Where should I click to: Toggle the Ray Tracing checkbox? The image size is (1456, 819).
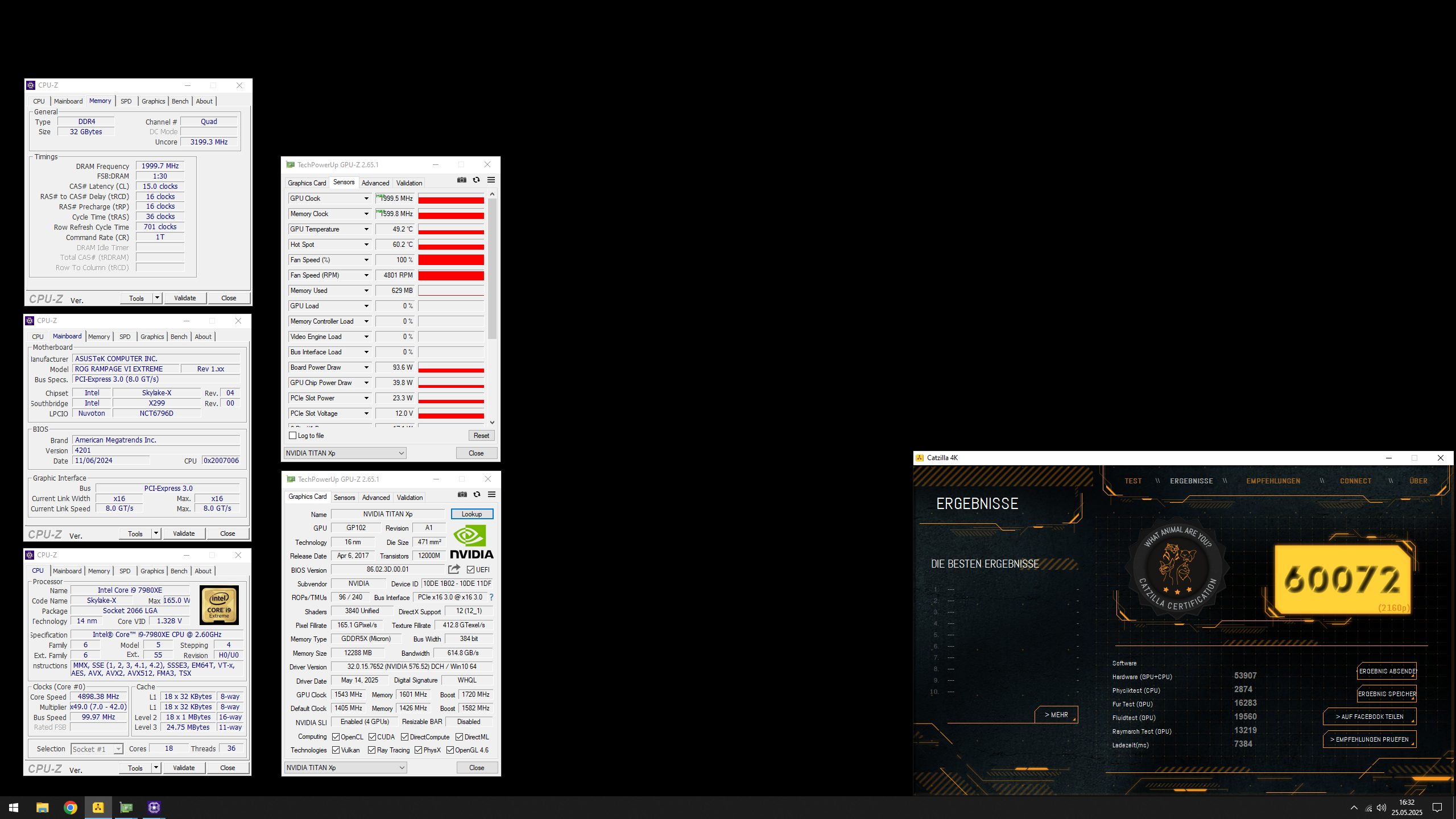point(372,750)
